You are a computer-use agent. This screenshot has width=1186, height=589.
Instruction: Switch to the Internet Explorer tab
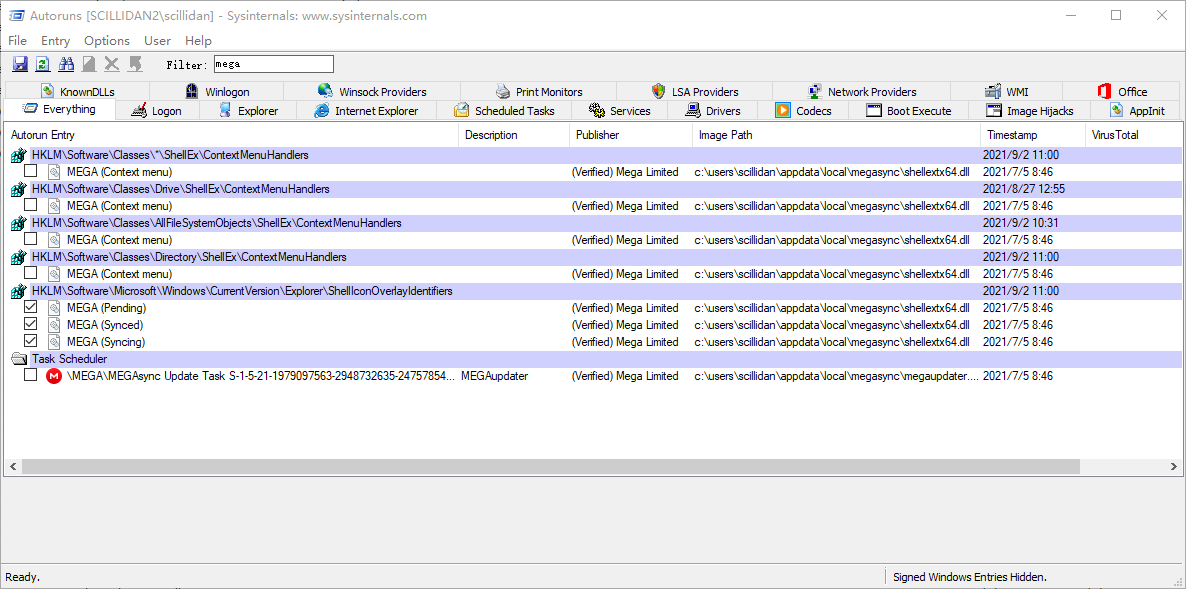pyautogui.click(x=367, y=111)
